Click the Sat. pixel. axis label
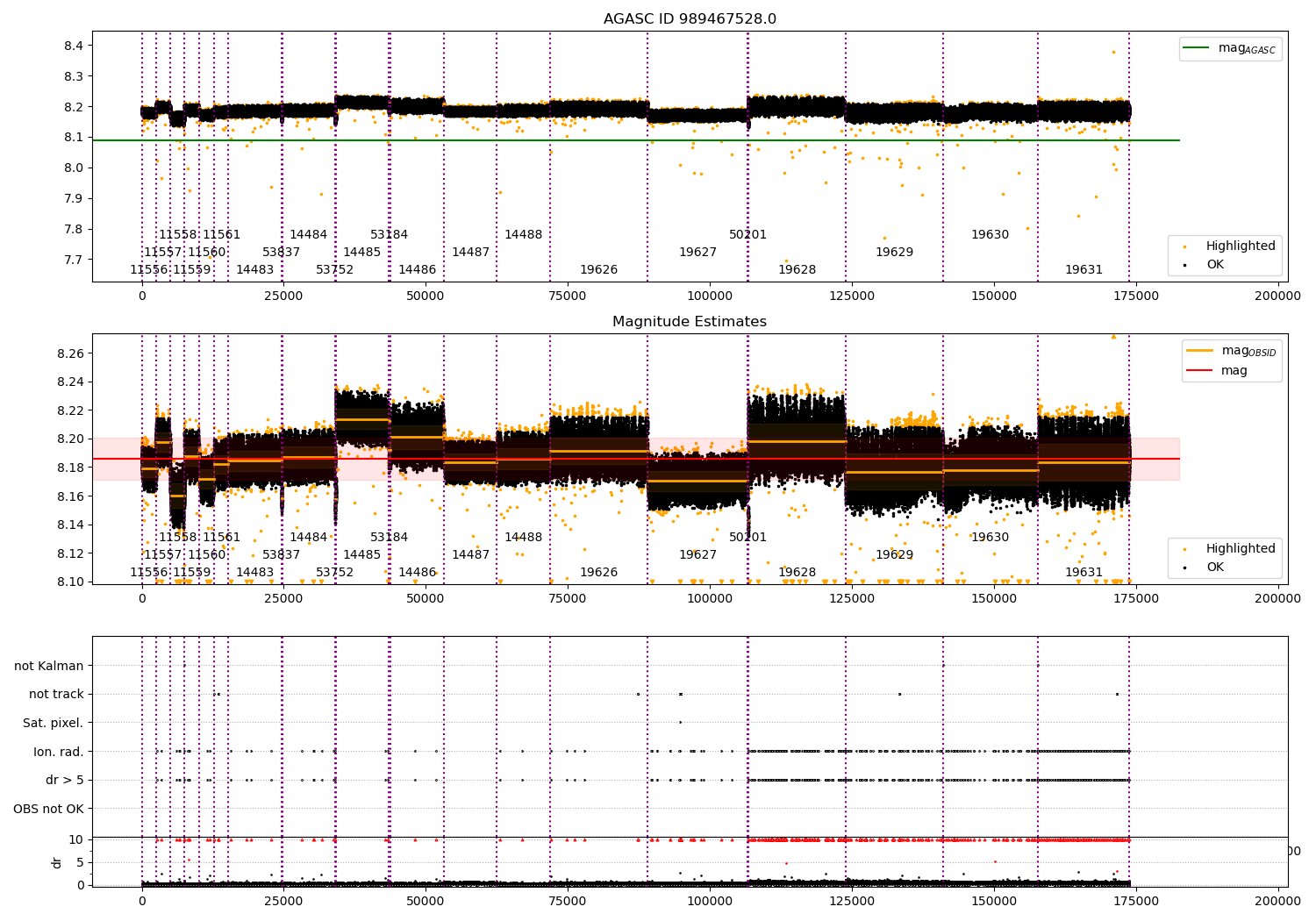The image size is (1316, 921). (x=53, y=723)
